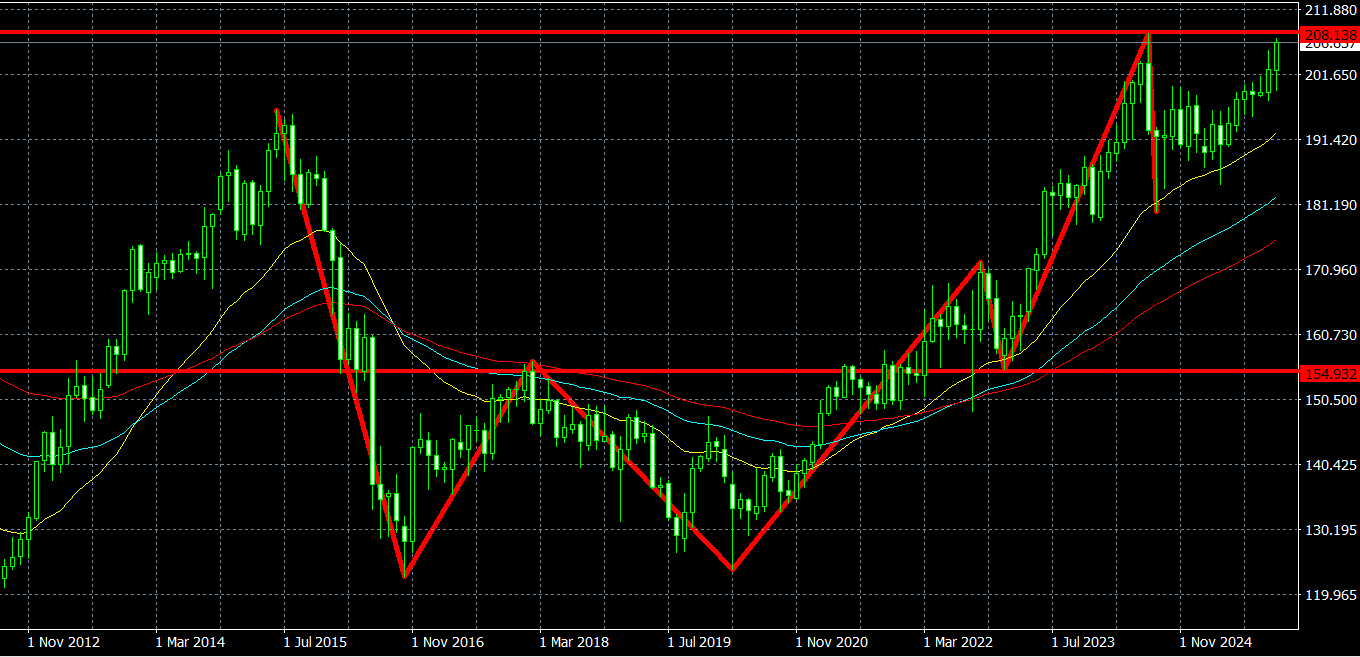Click the 1 Nov 2020 date label
The width and height of the screenshot is (1360, 657).
coord(831,641)
